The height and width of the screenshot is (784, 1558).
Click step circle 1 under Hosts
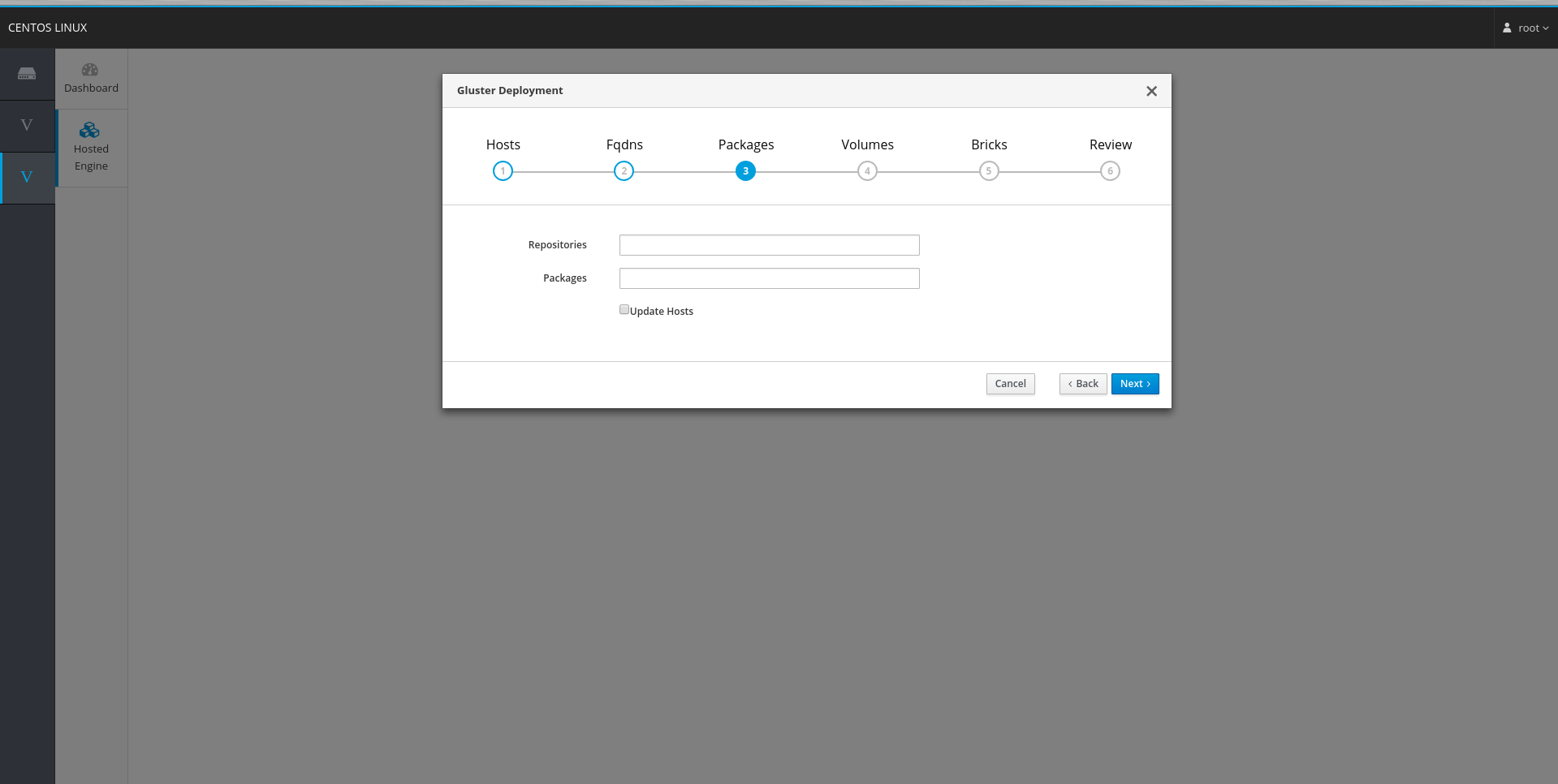click(503, 170)
